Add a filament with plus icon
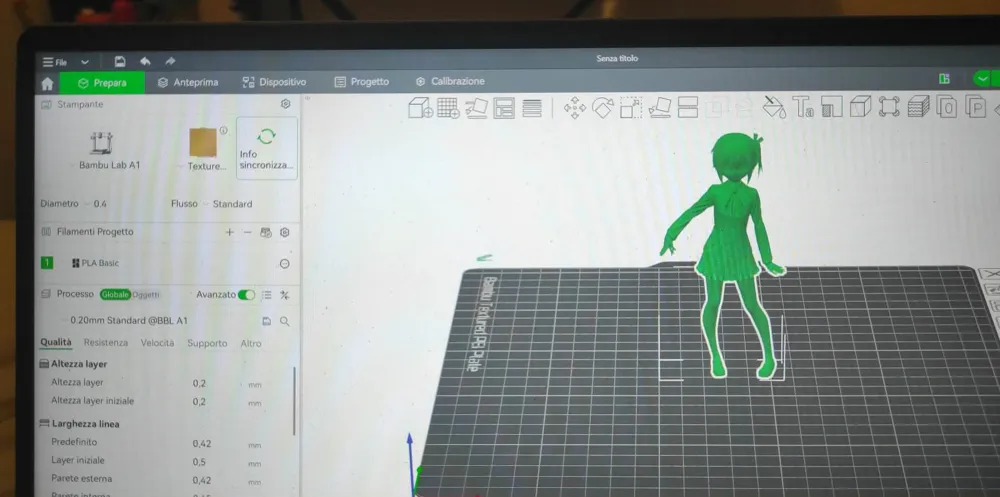 (229, 232)
